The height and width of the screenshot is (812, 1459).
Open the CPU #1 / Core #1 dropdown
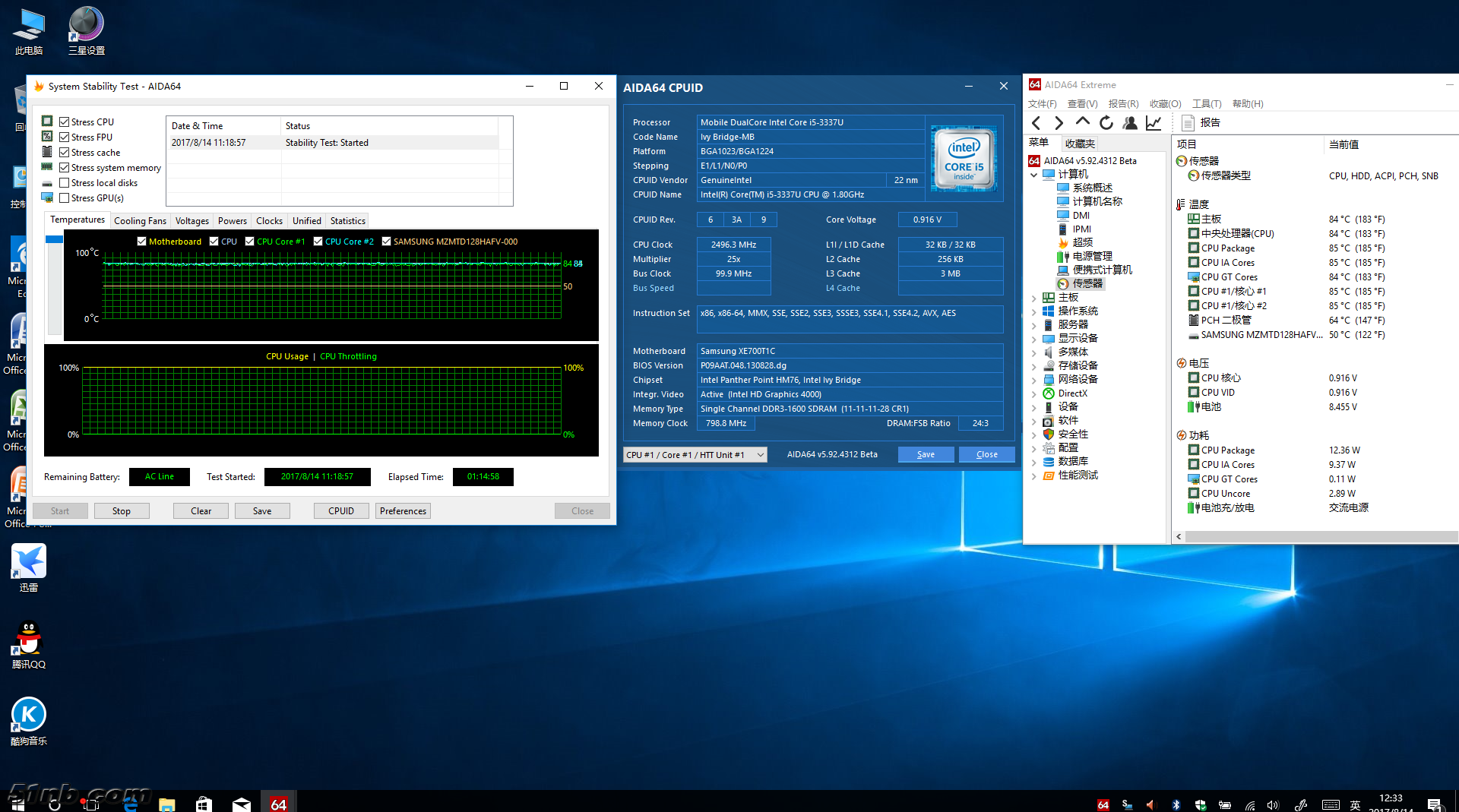[x=695, y=455]
